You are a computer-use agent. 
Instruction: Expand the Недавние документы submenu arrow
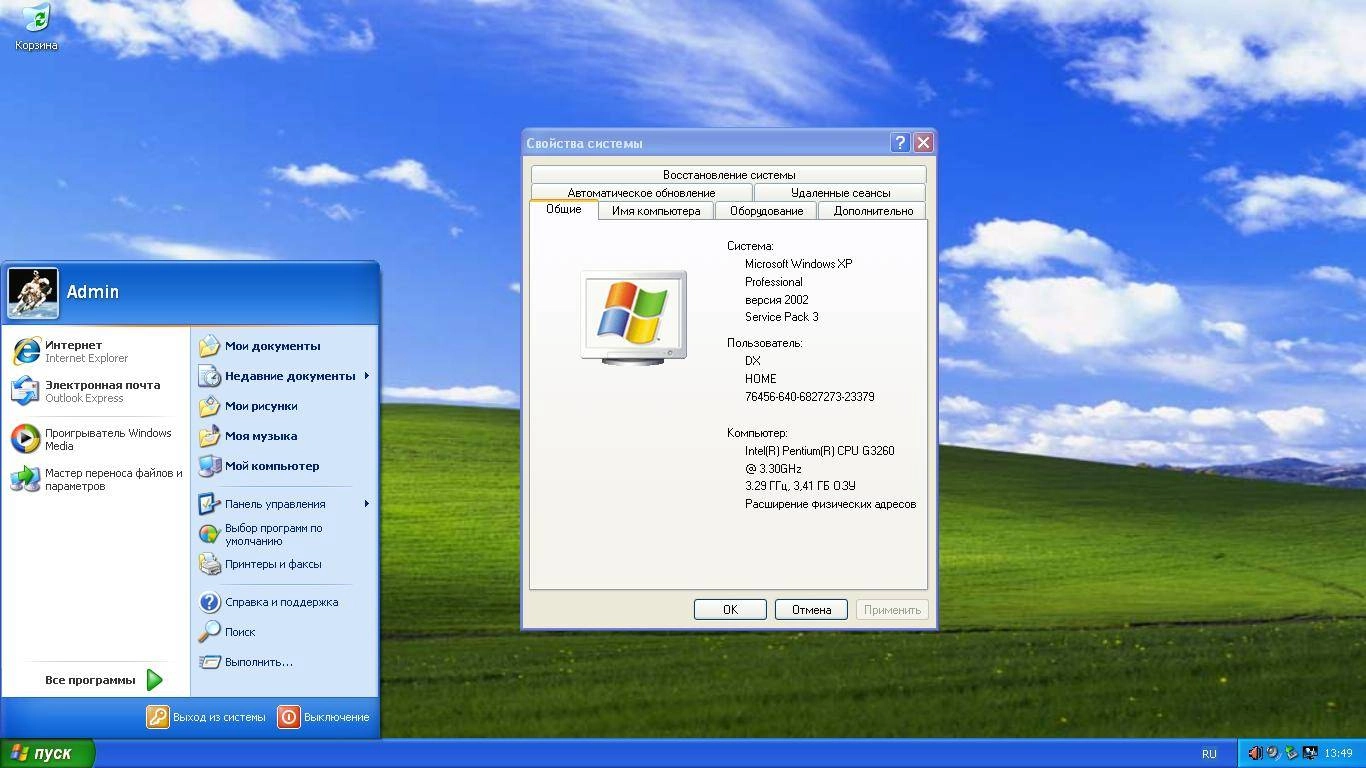tap(367, 376)
